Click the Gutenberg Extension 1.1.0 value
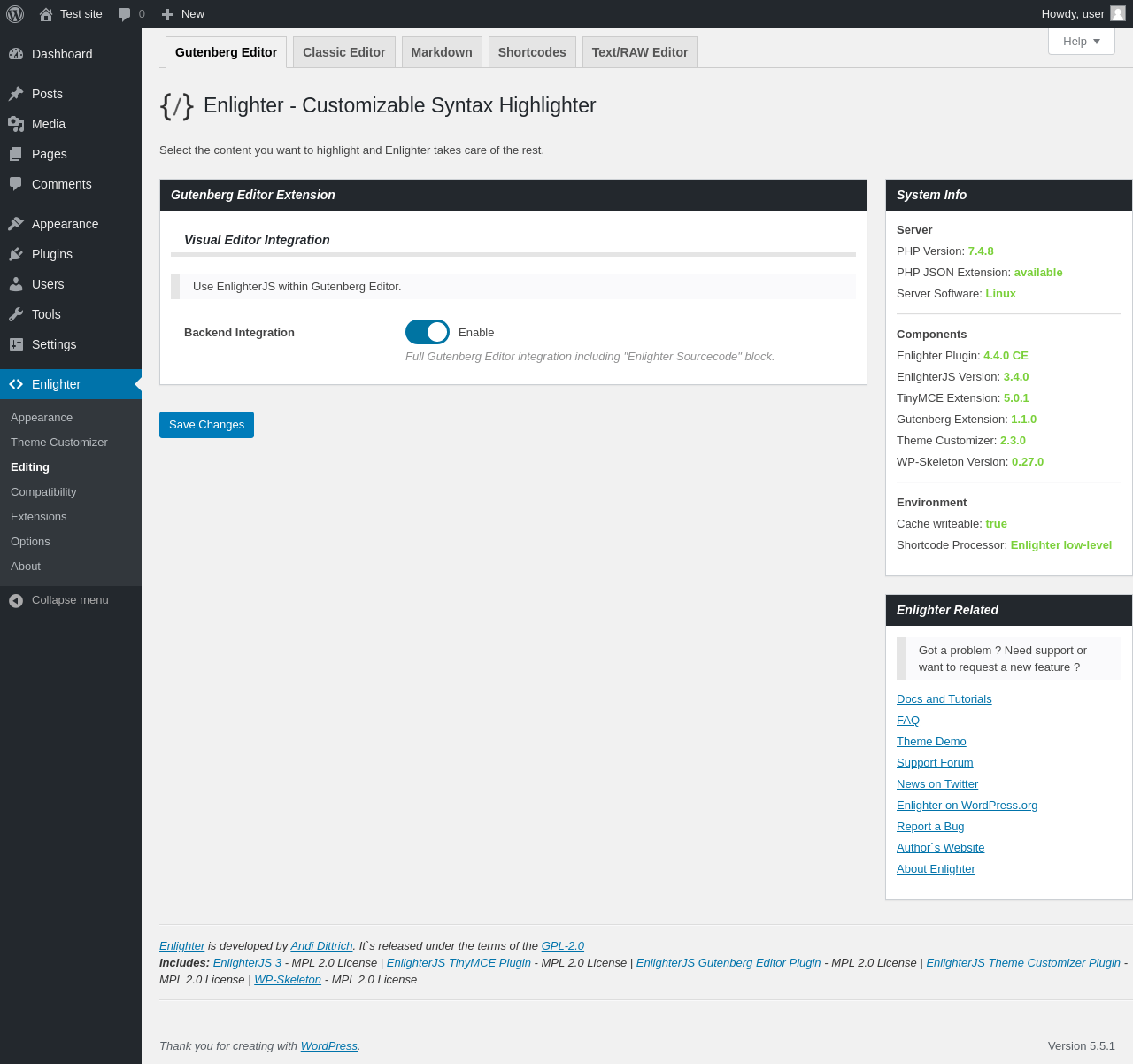 point(1024,420)
